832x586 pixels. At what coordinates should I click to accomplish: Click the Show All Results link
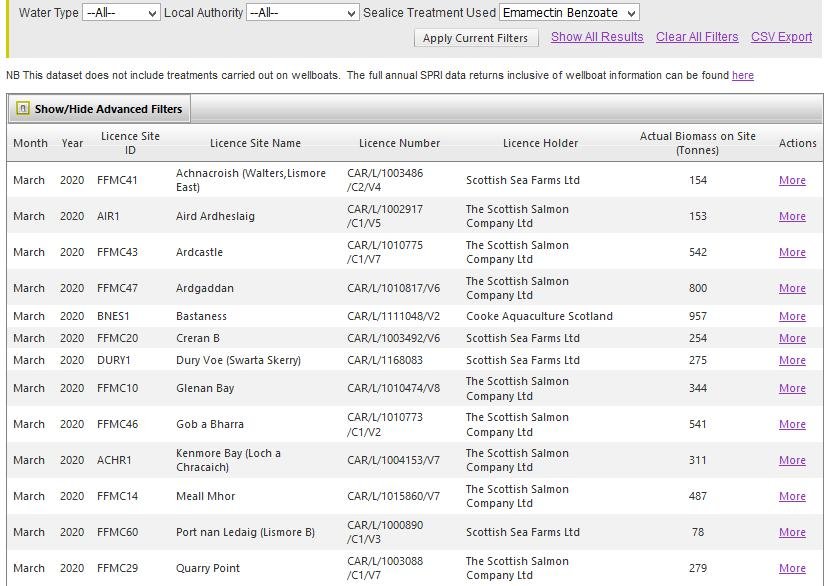(597, 37)
